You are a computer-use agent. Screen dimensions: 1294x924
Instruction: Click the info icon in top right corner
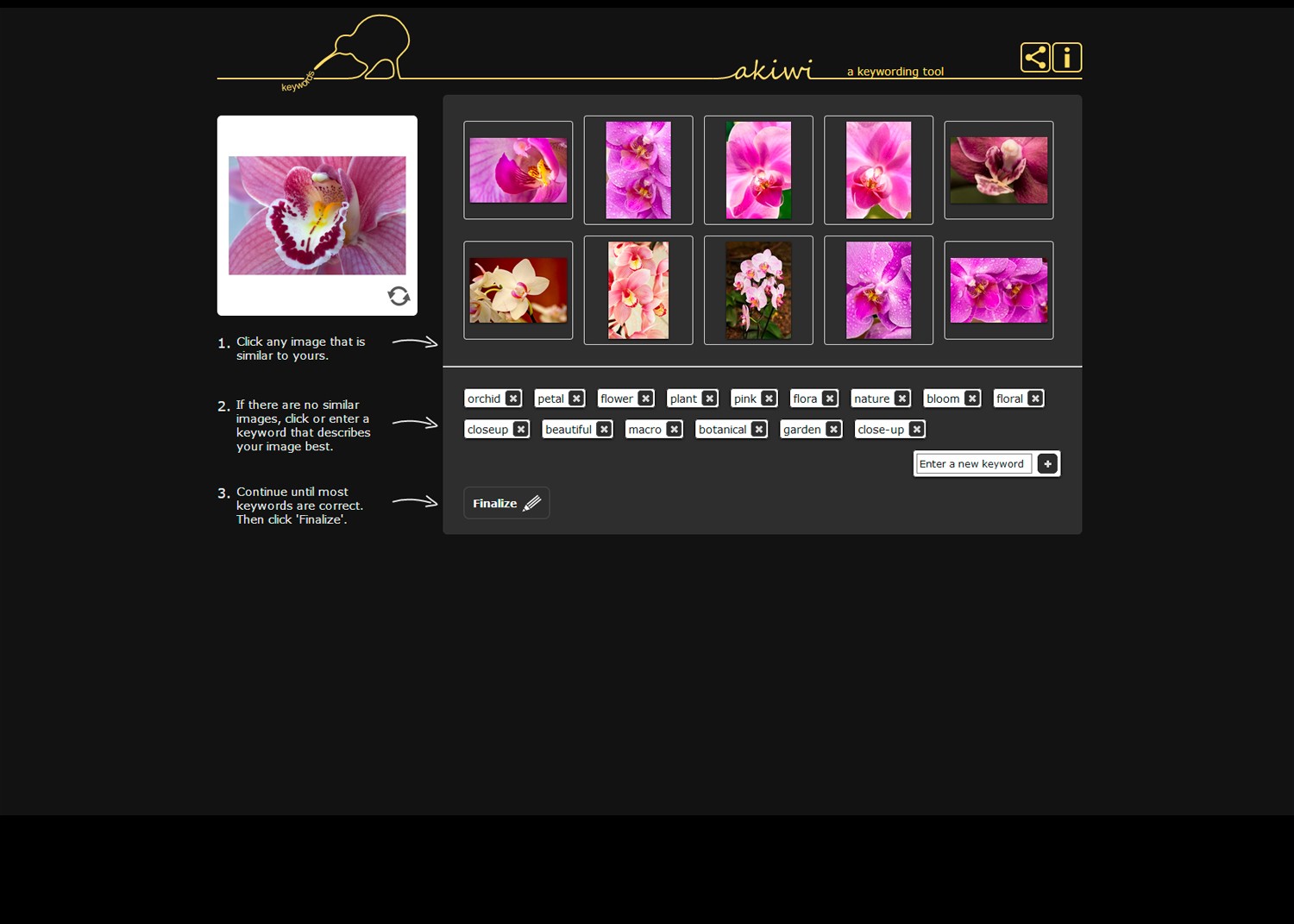[x=1066, y=57]
